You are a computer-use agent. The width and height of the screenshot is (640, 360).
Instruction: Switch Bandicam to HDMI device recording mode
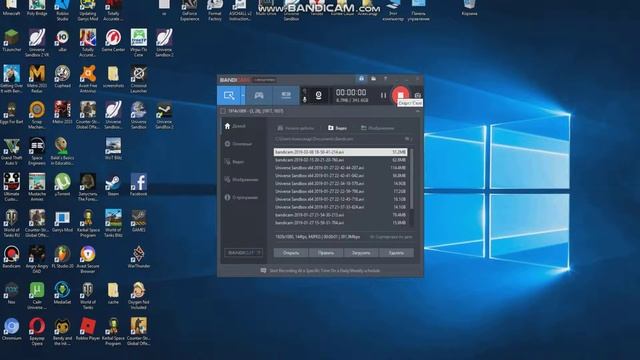pyautogui.click(x=286, y=96)
